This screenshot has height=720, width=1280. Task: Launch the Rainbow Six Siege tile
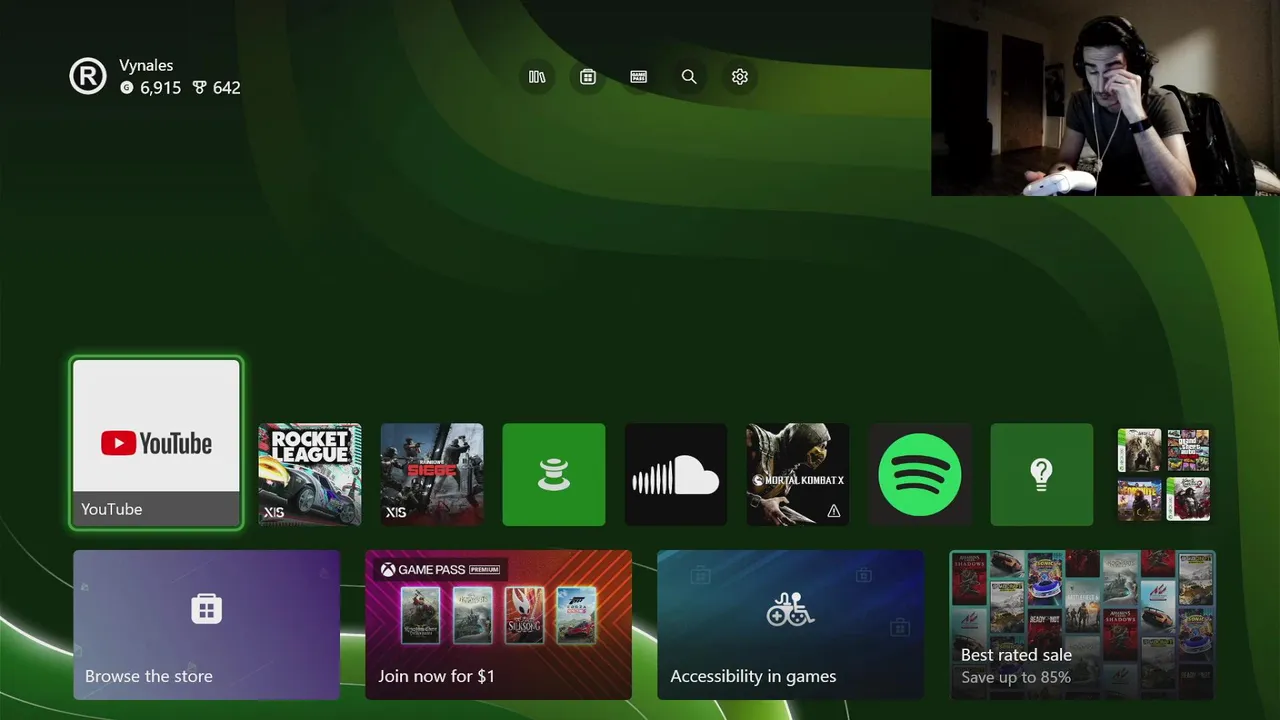pyautogui.click(x=432, y=474)
